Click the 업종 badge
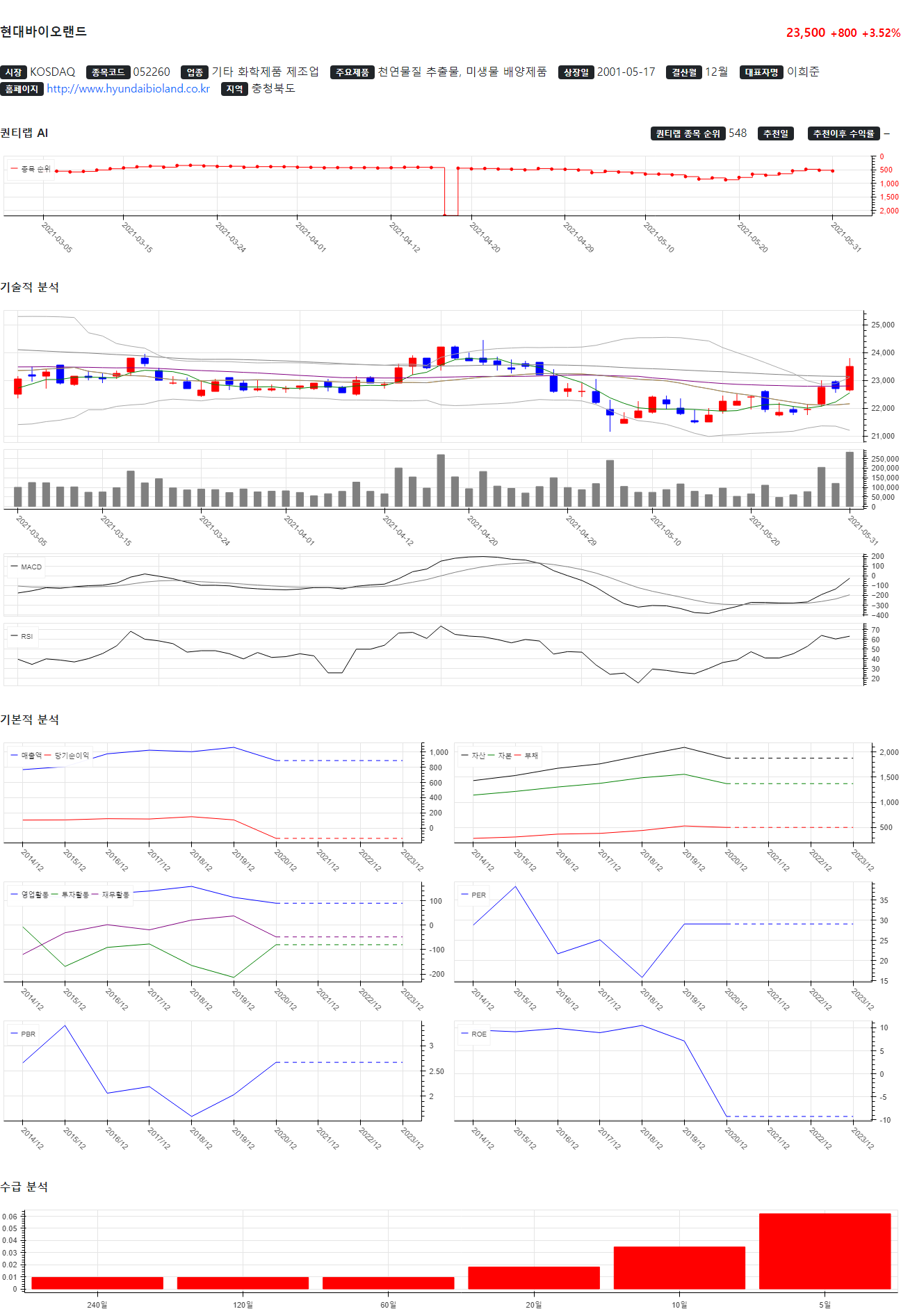Screen dimensions: 901x1316 195,72
